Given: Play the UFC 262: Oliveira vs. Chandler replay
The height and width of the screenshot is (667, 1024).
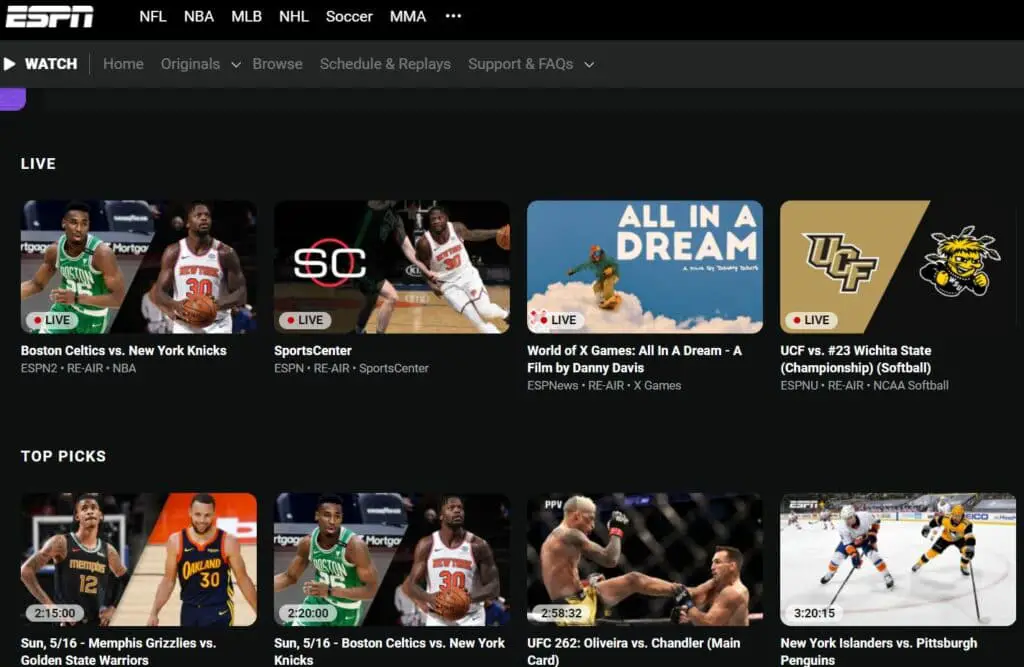Looking at the screenshot, I should pyautogui.click(x=644, y=558).
